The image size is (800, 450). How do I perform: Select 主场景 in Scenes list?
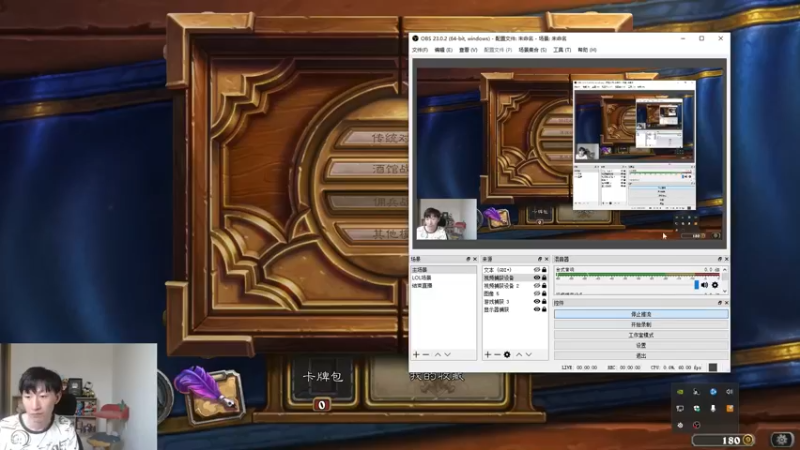point(443,270)
